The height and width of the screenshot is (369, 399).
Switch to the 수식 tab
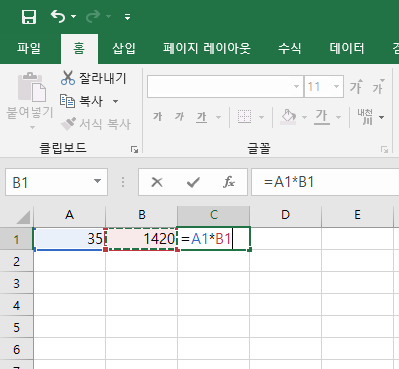(289, 48)
